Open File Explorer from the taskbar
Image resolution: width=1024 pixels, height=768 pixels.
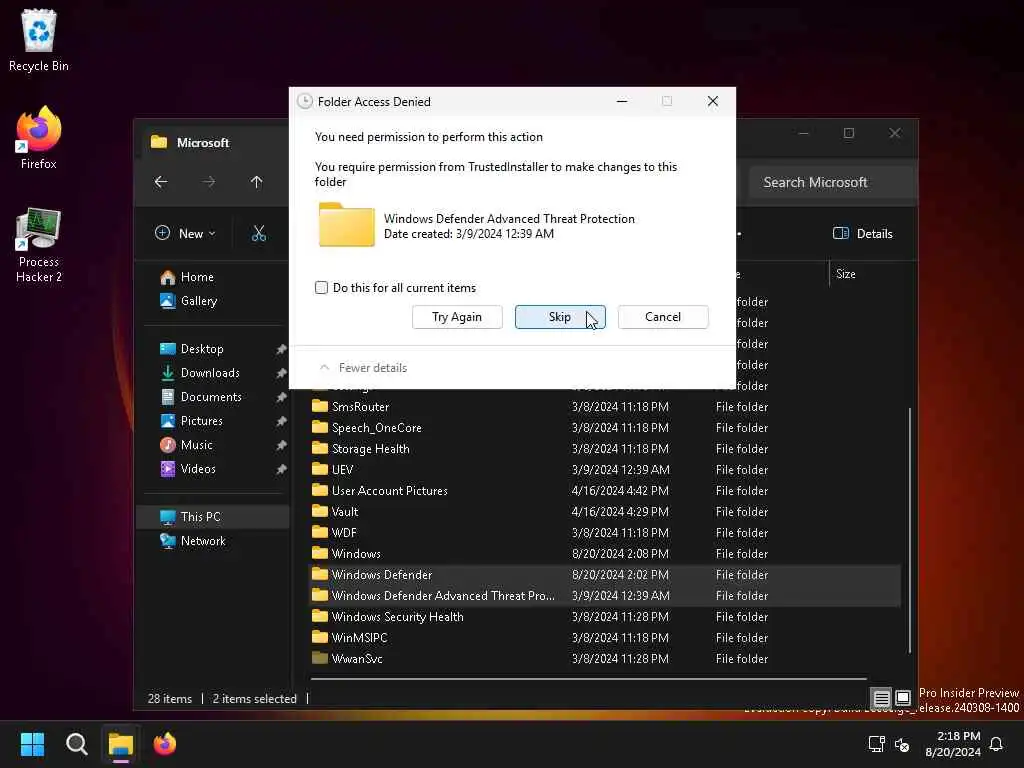121,744
